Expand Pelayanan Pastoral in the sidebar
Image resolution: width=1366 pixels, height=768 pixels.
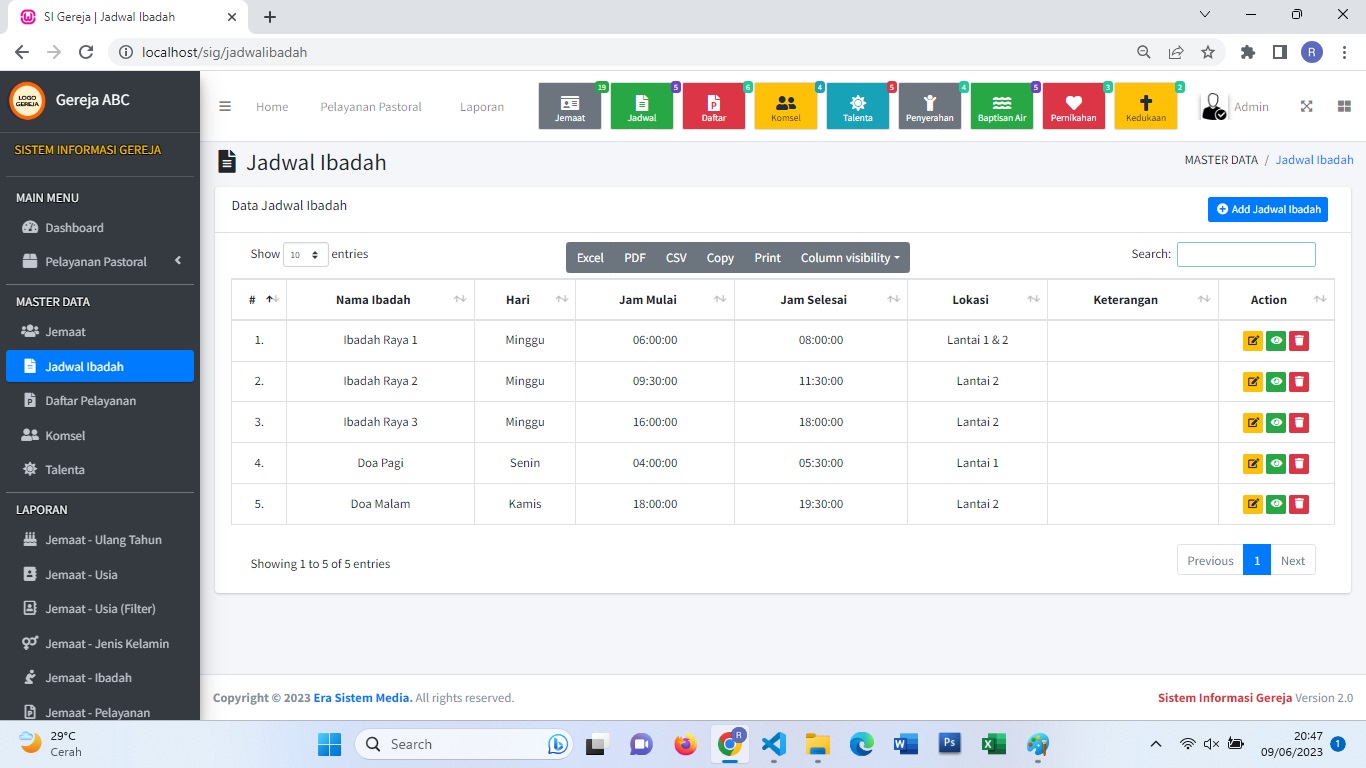click(100, 262)
